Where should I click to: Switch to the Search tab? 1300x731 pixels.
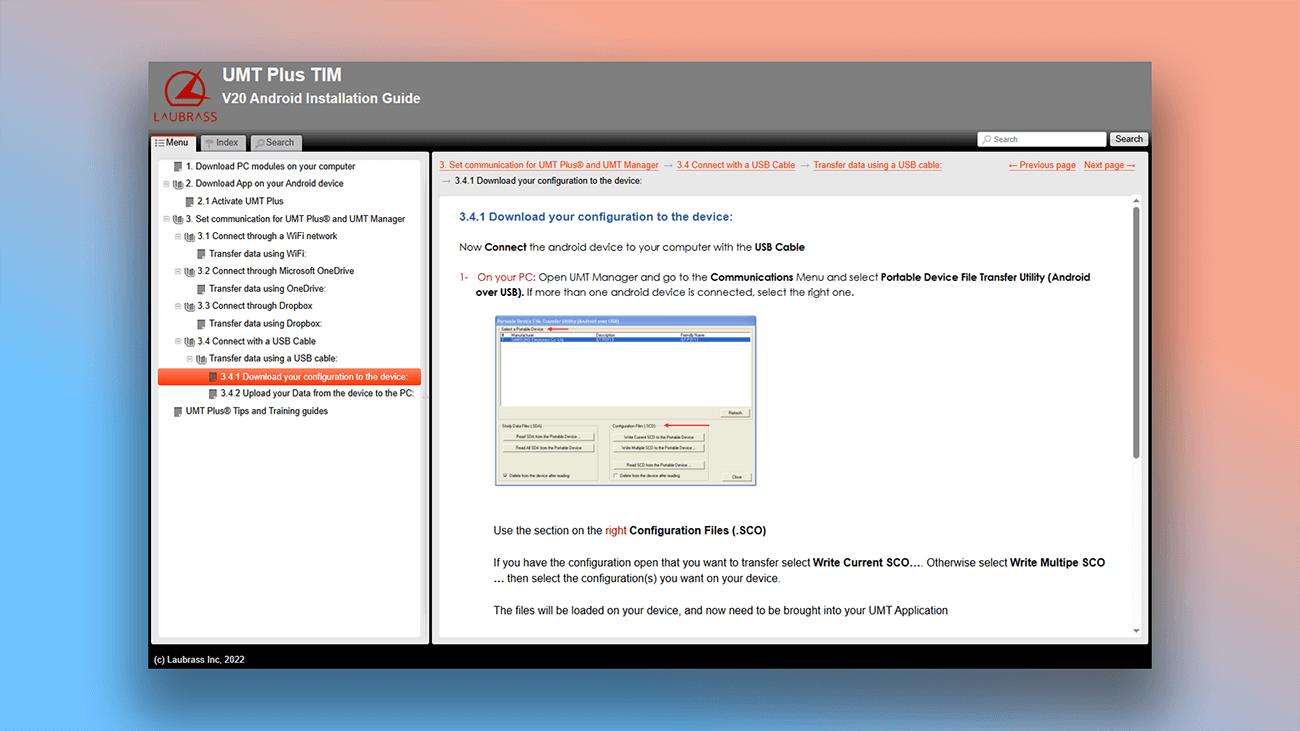[276, 142]
